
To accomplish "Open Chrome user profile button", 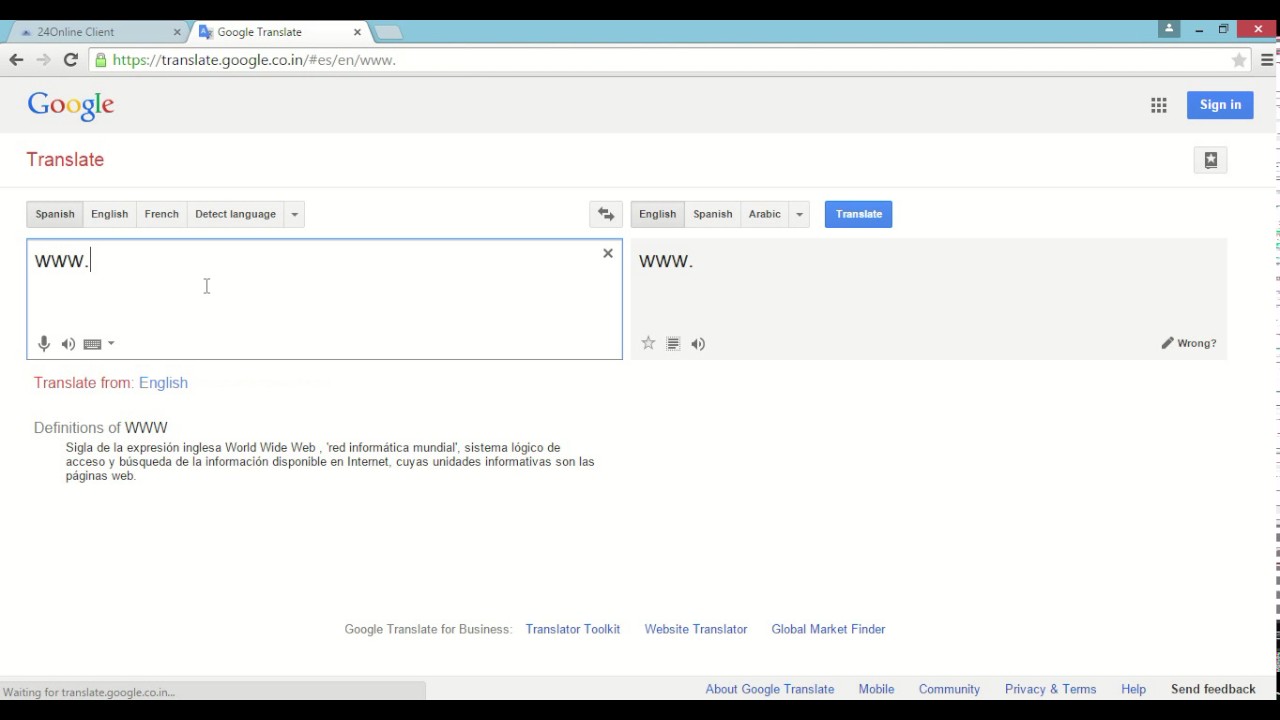I will (x=1169, y=29).
